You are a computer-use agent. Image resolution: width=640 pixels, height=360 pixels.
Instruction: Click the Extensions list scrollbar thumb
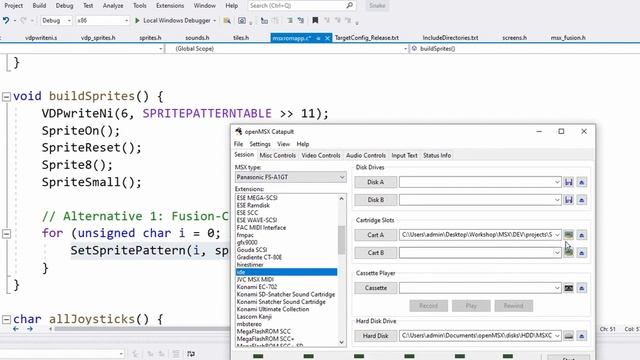(x=342, y=240)
